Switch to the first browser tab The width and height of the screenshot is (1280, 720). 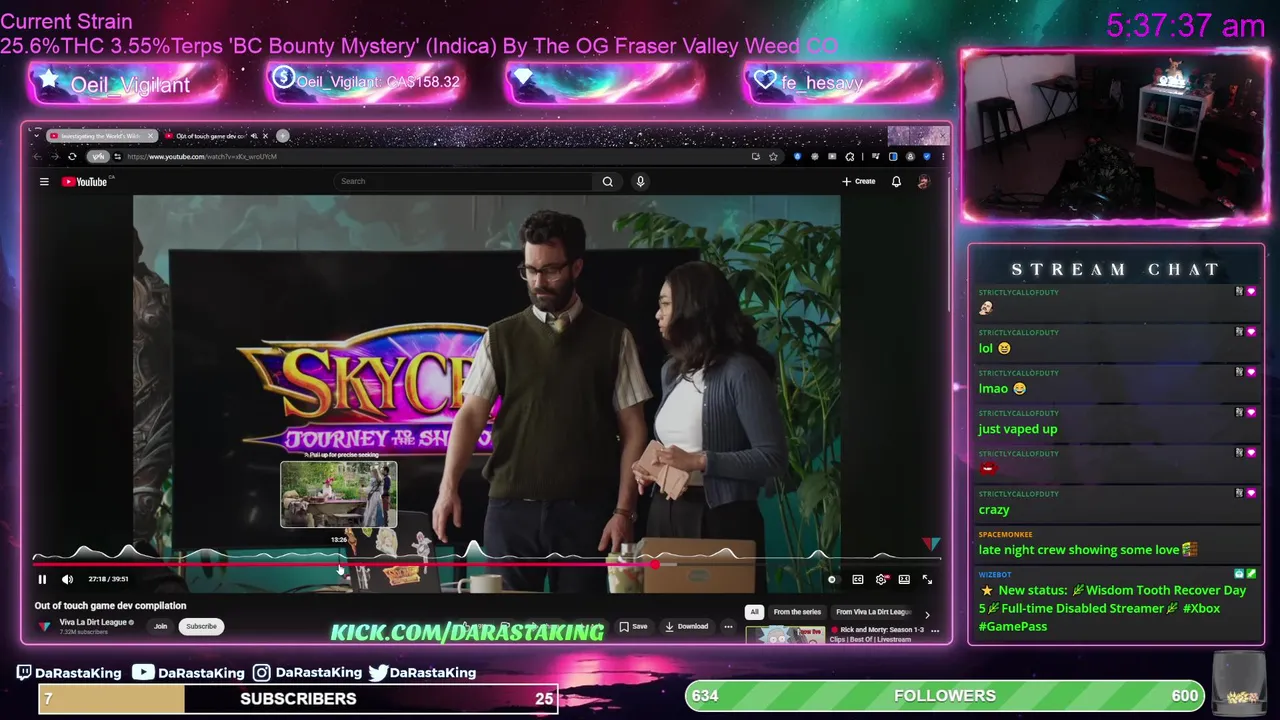101,136
